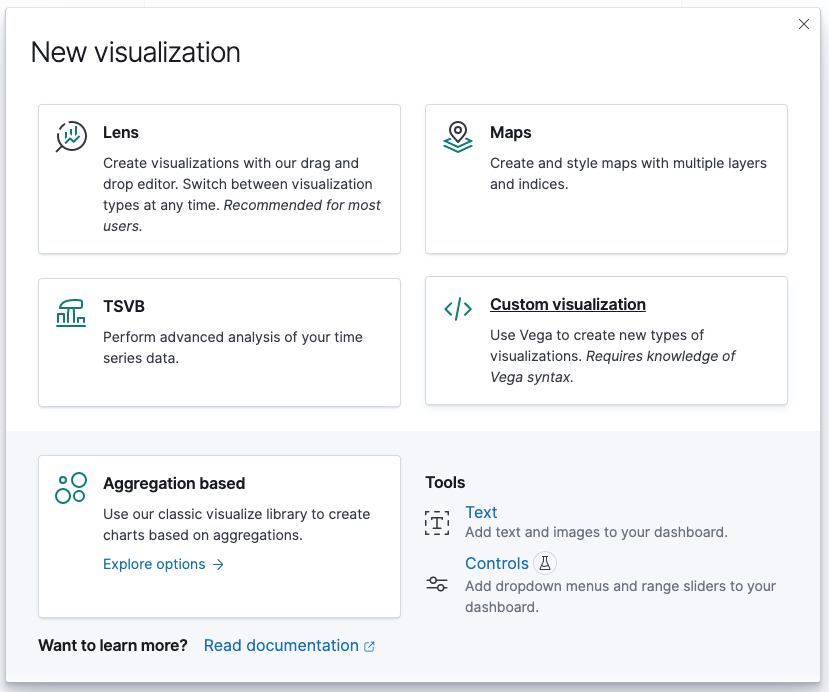Select the Aggregation based heading
The width and height of the screenshot is (829, 692).
pos(173,484)
